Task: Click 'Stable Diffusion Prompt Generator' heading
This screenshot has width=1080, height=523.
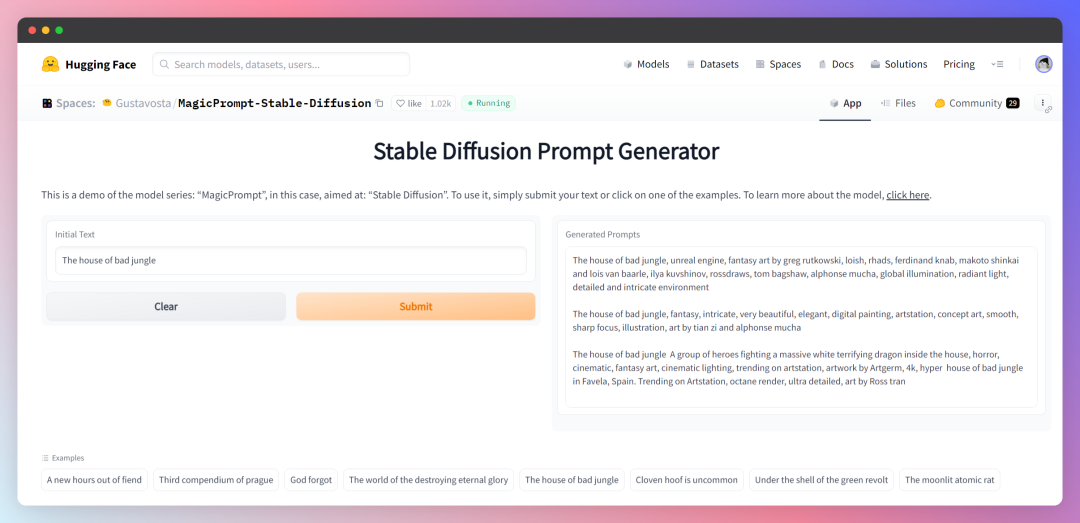Action: (x=546, y=151)
